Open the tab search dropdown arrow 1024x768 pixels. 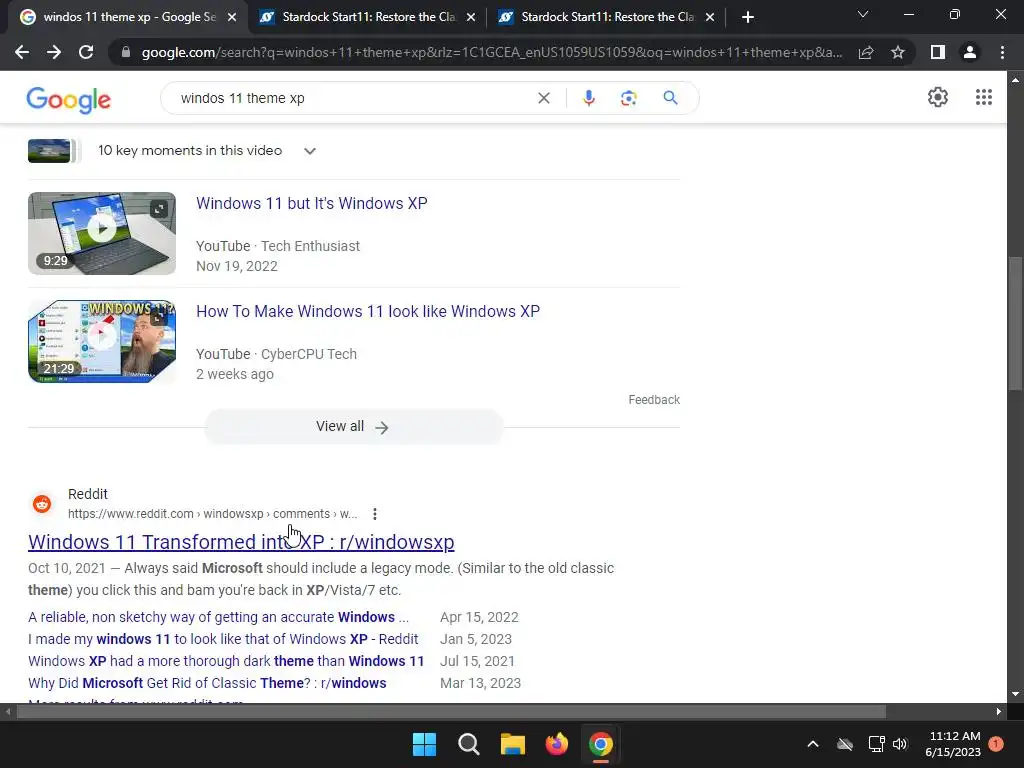863,14
